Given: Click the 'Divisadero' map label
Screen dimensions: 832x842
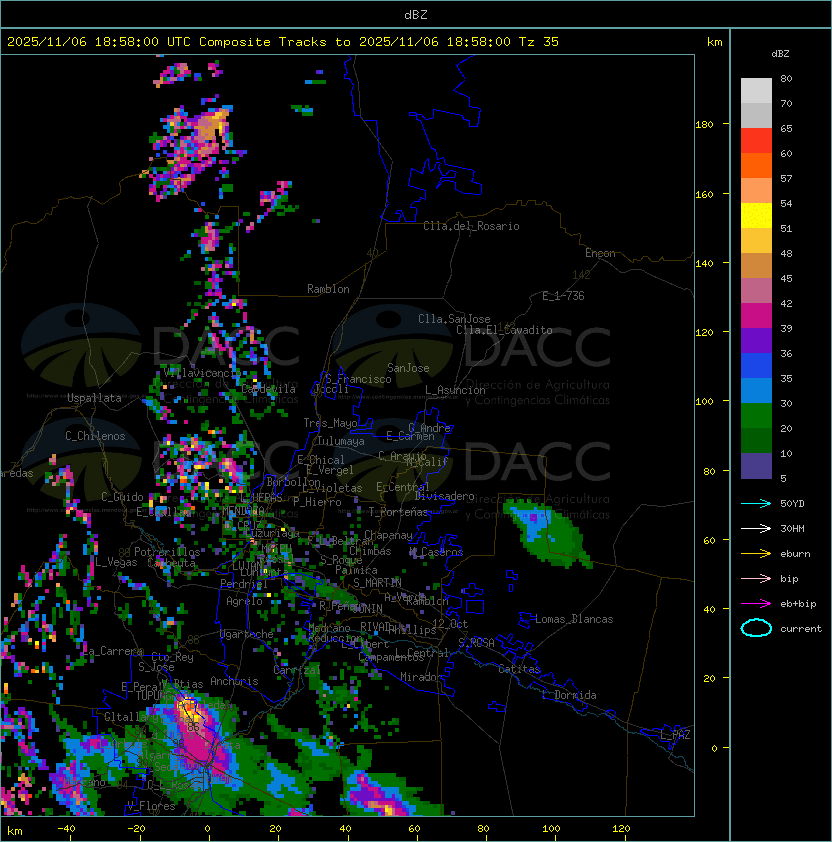Looking at the screenshot, I should (445, 496).
